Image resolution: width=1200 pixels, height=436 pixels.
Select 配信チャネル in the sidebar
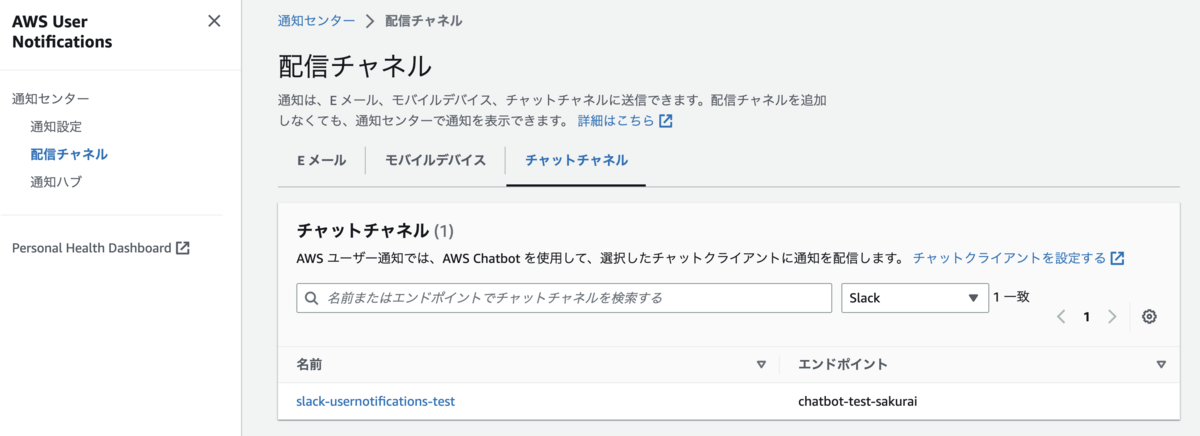[69, 154]
